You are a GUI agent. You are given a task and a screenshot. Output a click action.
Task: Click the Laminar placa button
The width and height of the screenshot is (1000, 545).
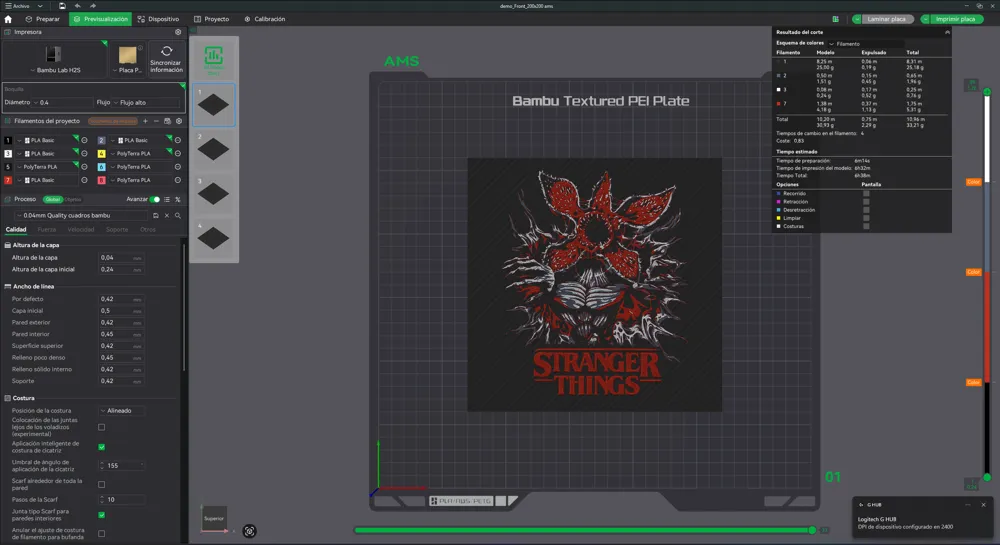click(x=886, y=19)
